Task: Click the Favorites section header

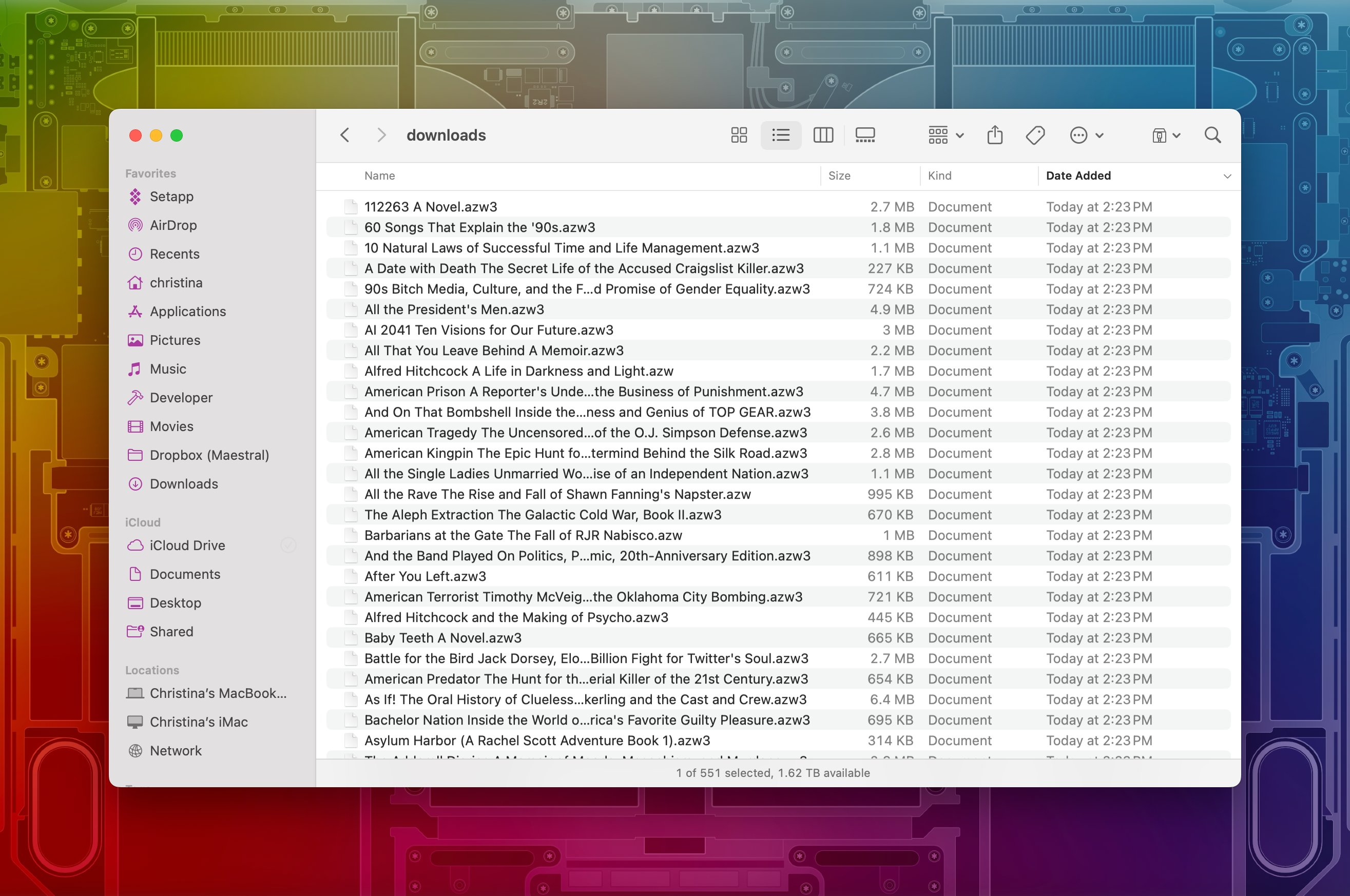Action: click(150, 174)
